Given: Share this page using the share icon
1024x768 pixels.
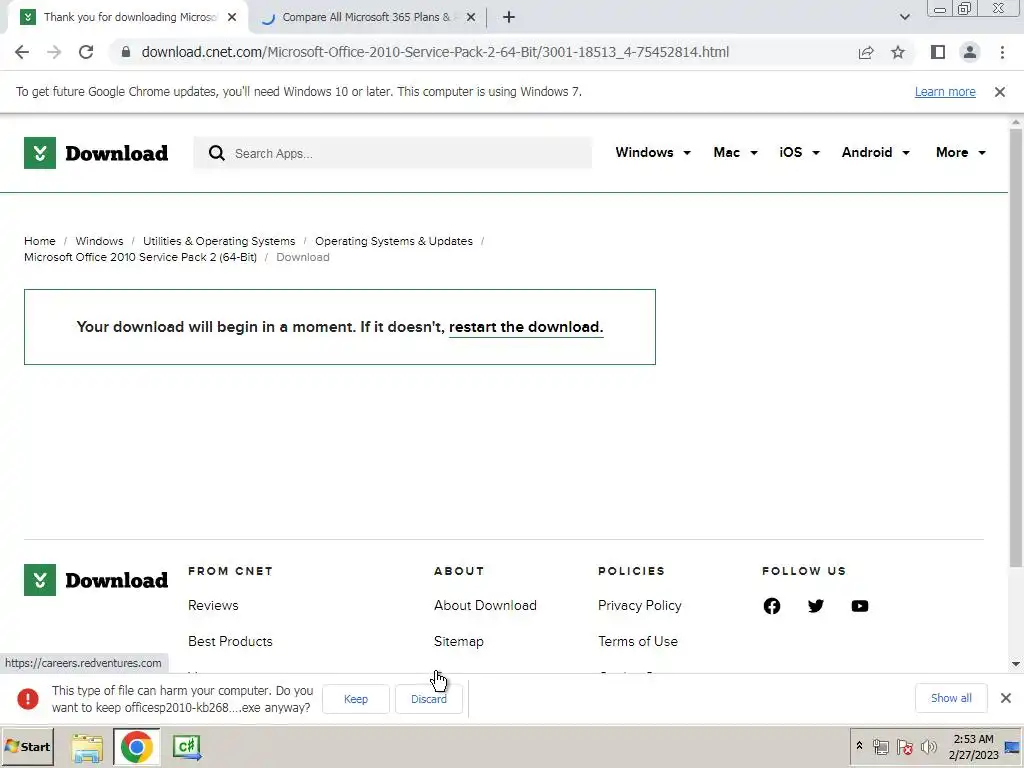Looking at the screenshot, I should tap(866, 52).
